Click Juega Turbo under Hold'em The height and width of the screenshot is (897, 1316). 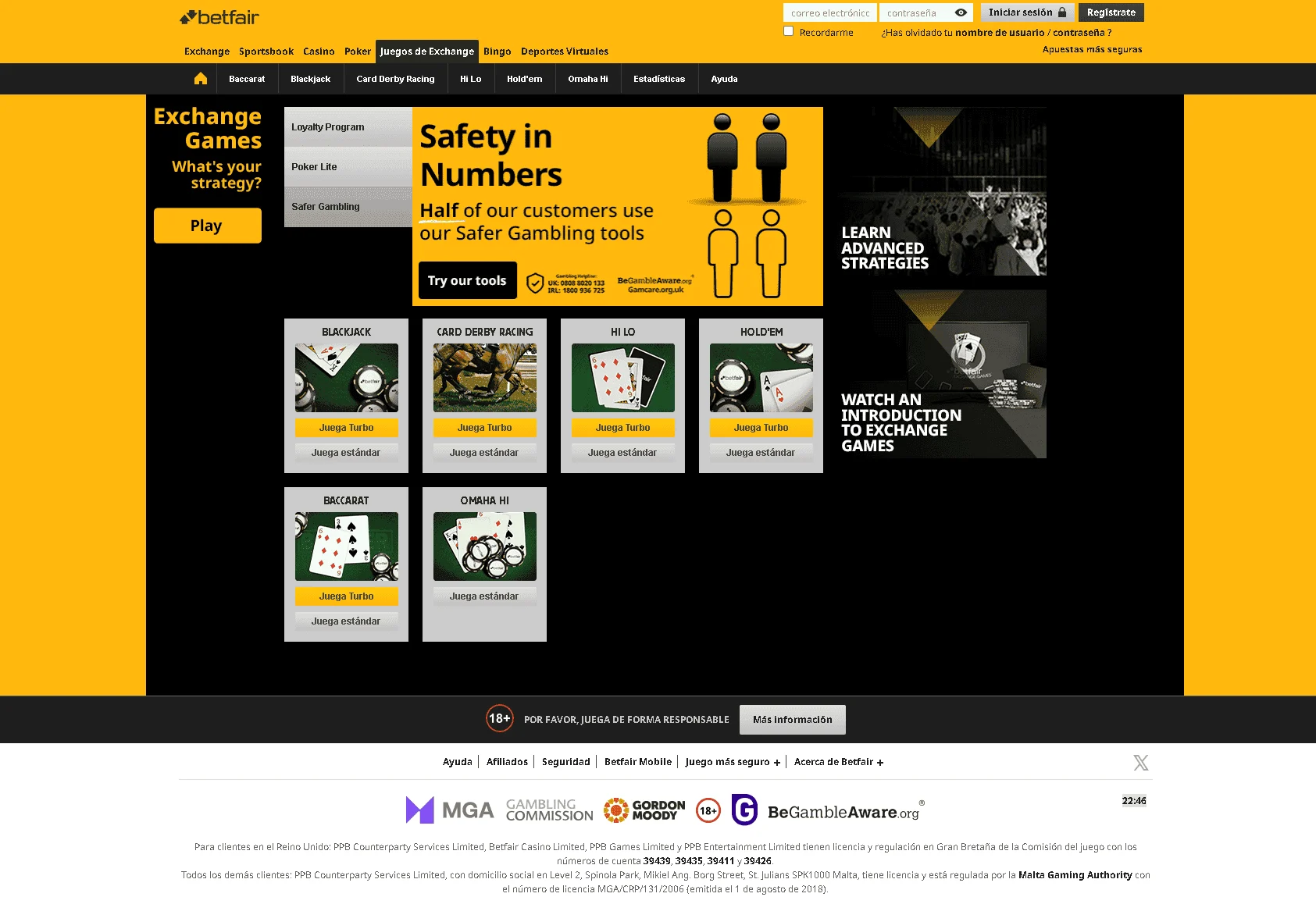click(761, 428)
